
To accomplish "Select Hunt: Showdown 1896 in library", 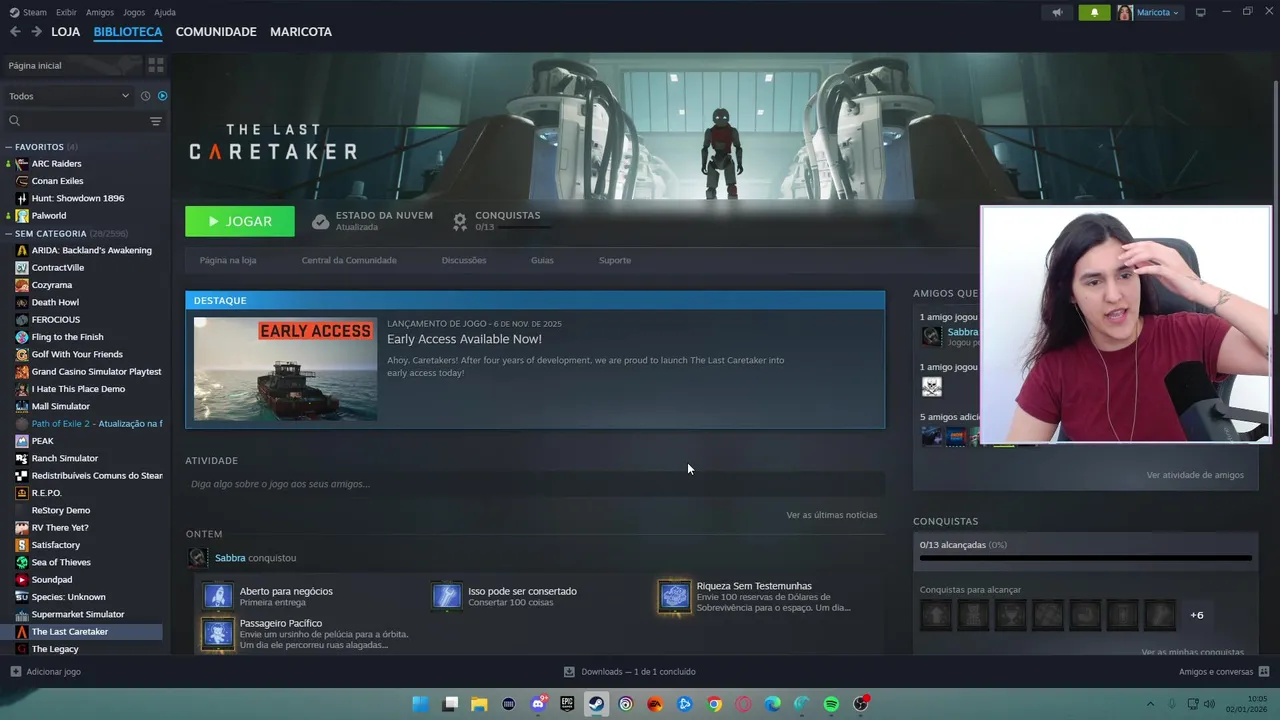I will pos(78,198).
